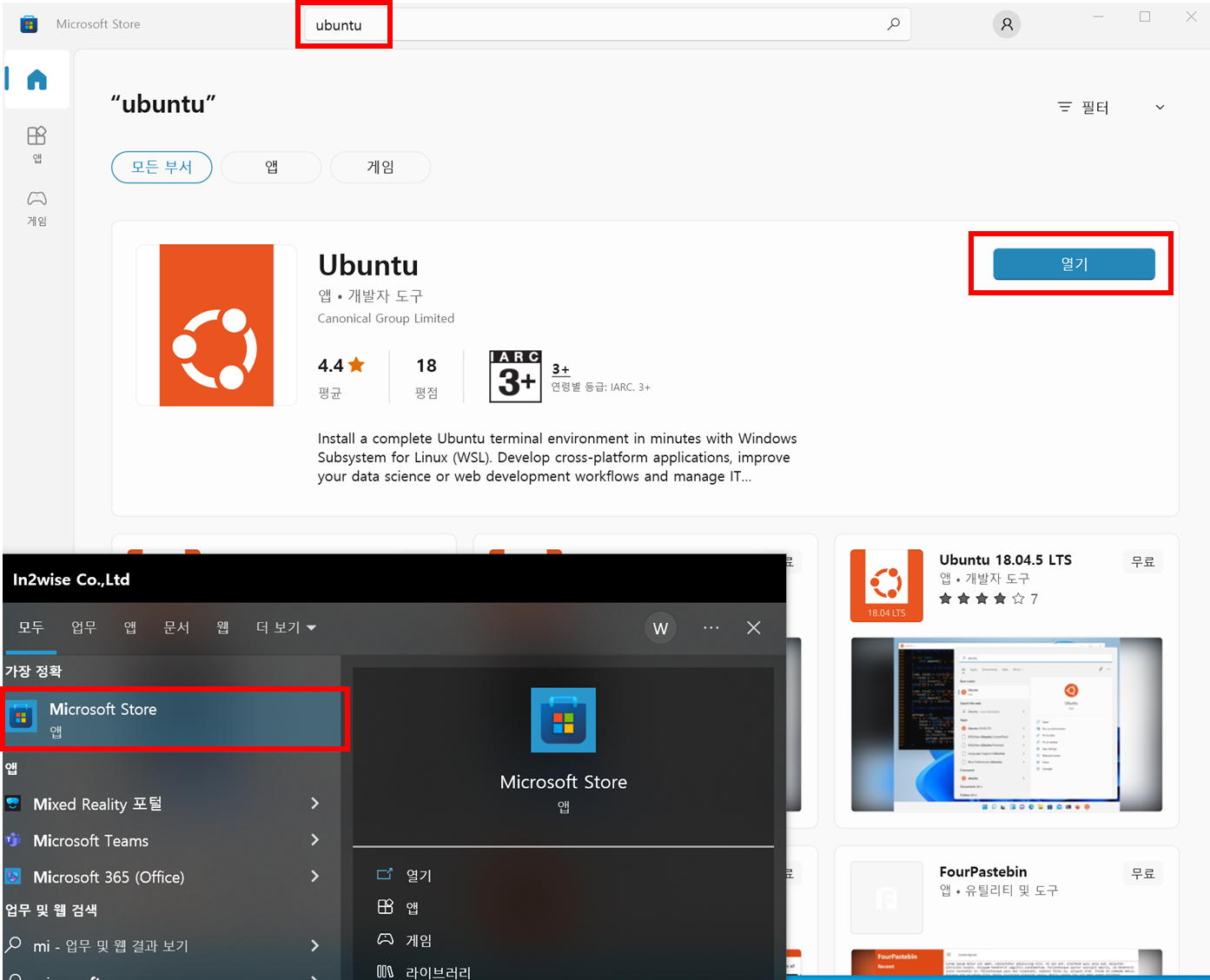Close the Windows search panel with X
The height and width of the screenshot is (980, 1210).
coord(753,627)
